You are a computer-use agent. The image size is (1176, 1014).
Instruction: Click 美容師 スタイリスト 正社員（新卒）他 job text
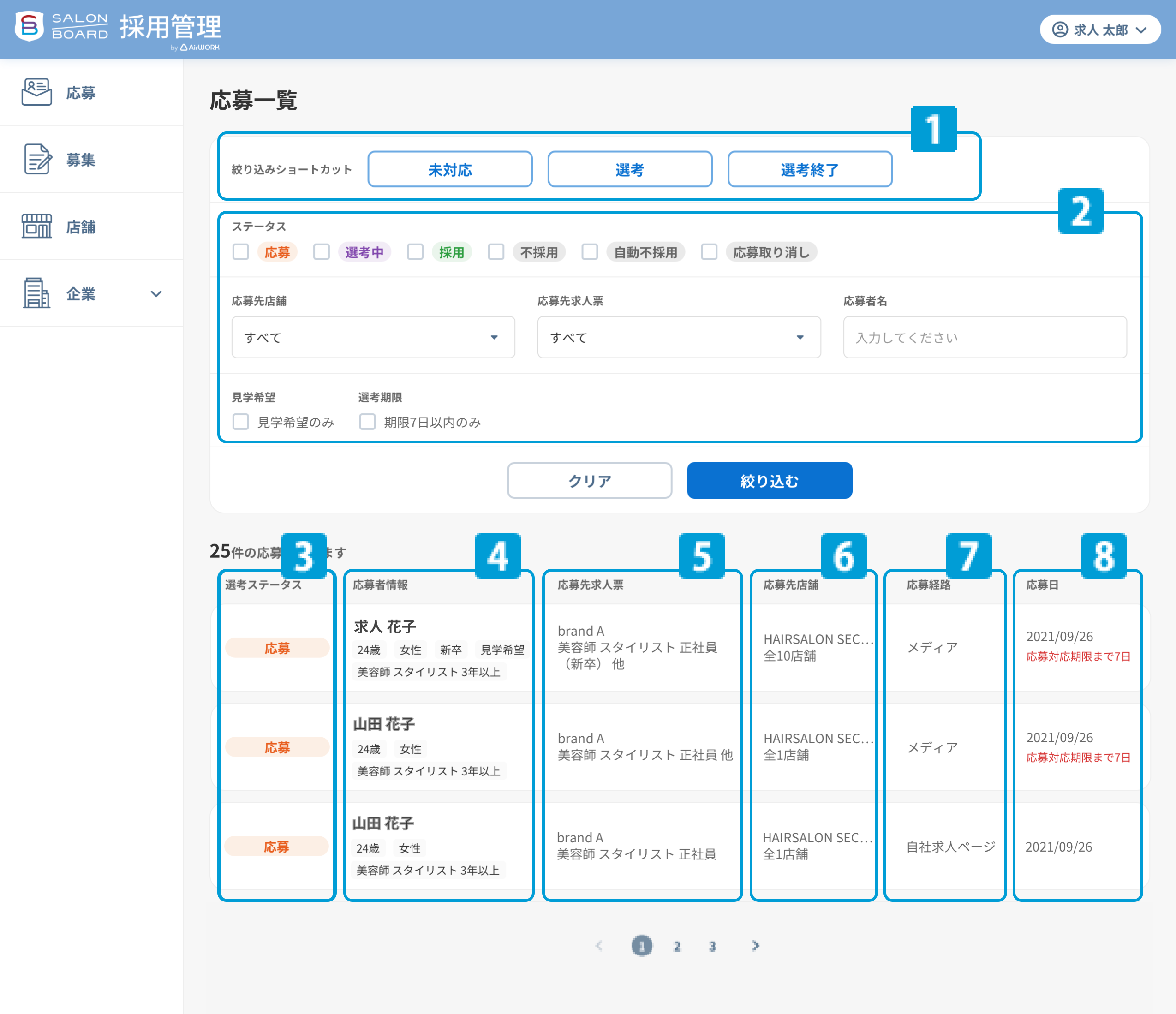pyautogui.click(x=637, y=656)
